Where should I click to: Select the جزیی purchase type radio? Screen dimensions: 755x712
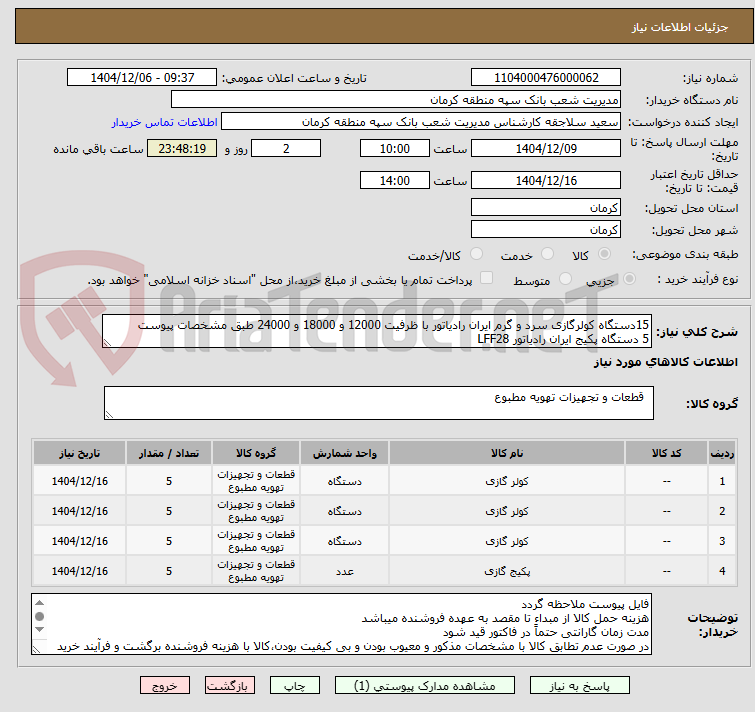629,279
